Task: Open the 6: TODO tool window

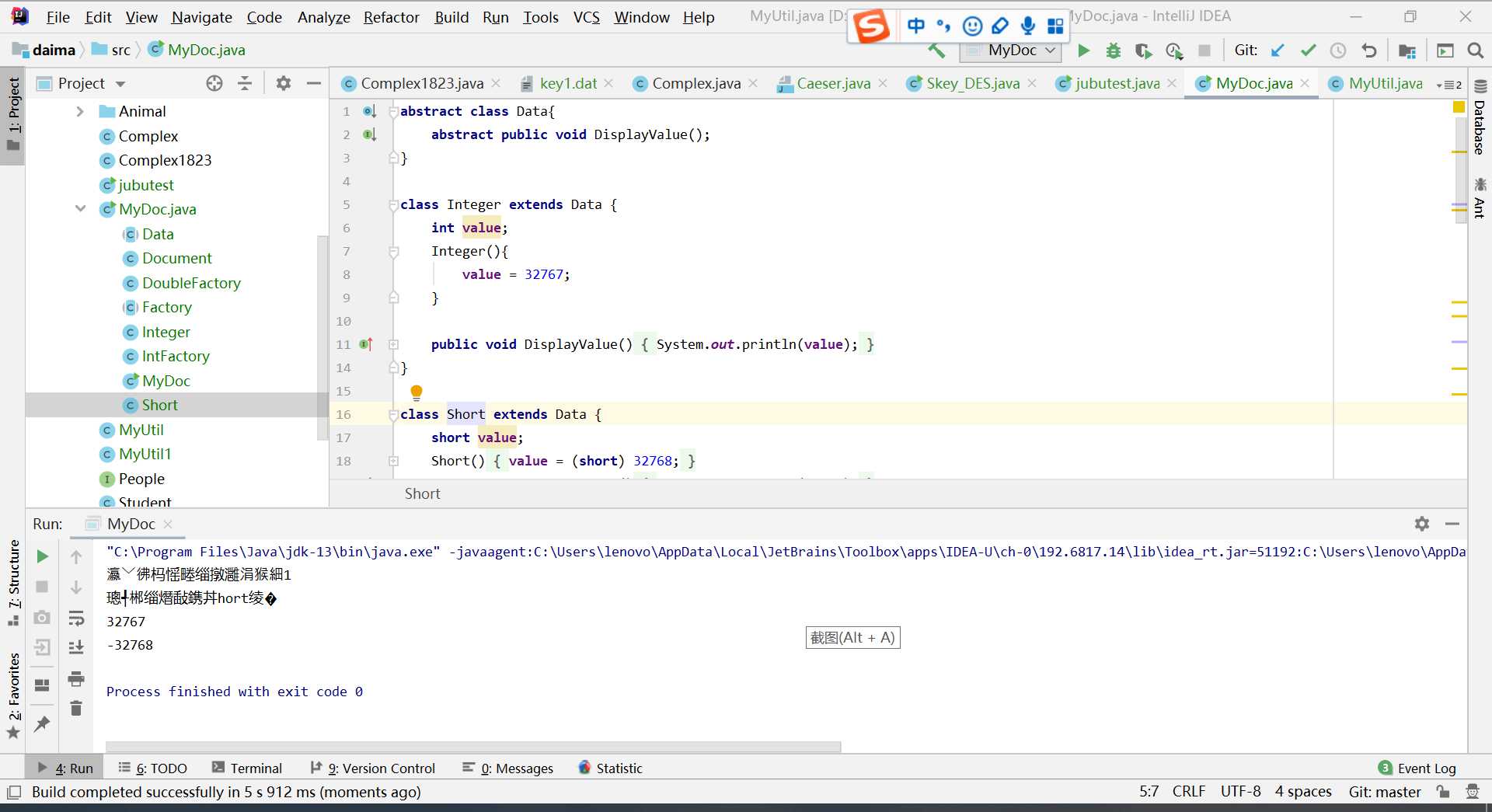Action: coord(152,768)
